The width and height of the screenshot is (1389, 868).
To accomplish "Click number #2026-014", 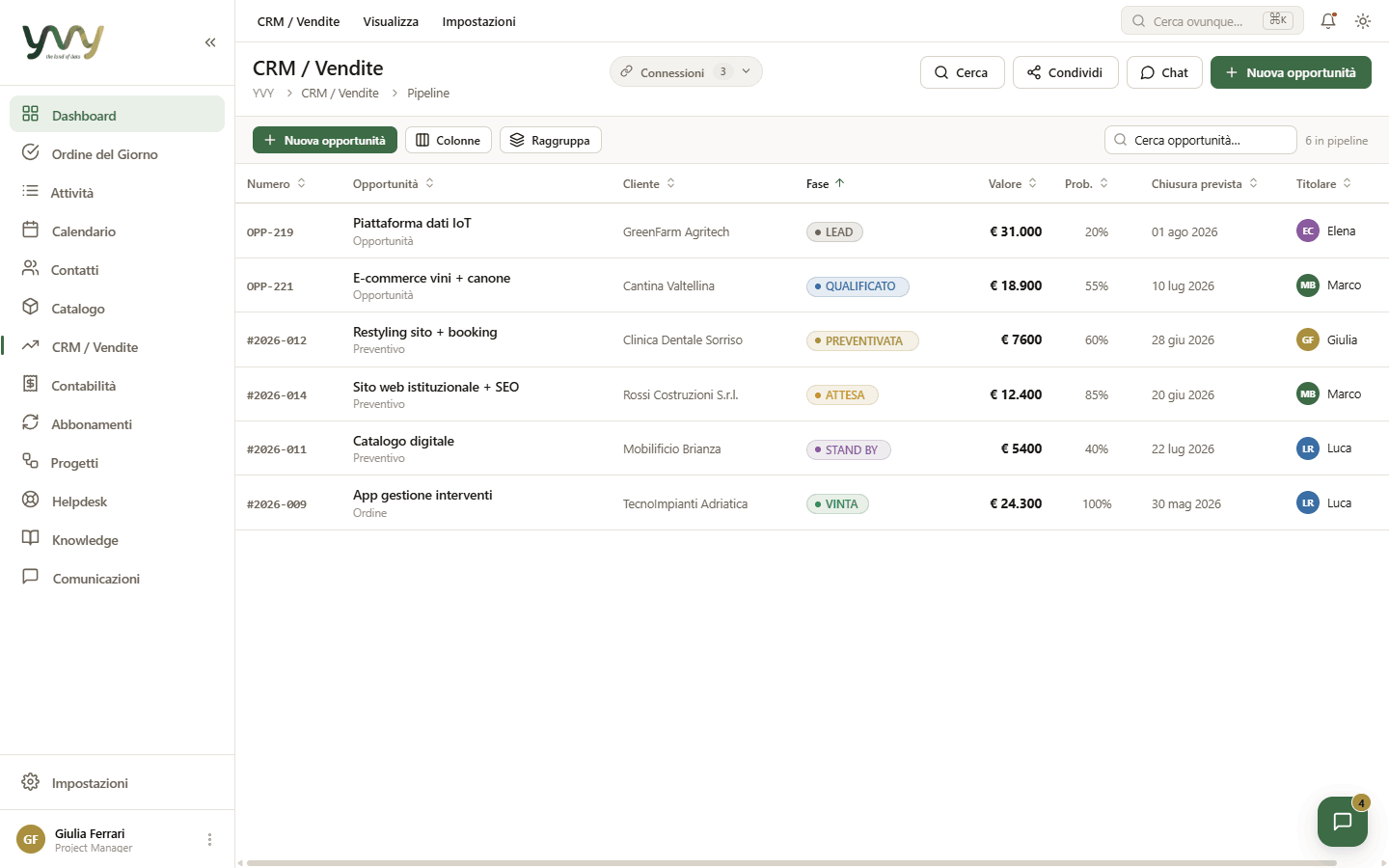I will pyautogui.click(x=277, y=394).
